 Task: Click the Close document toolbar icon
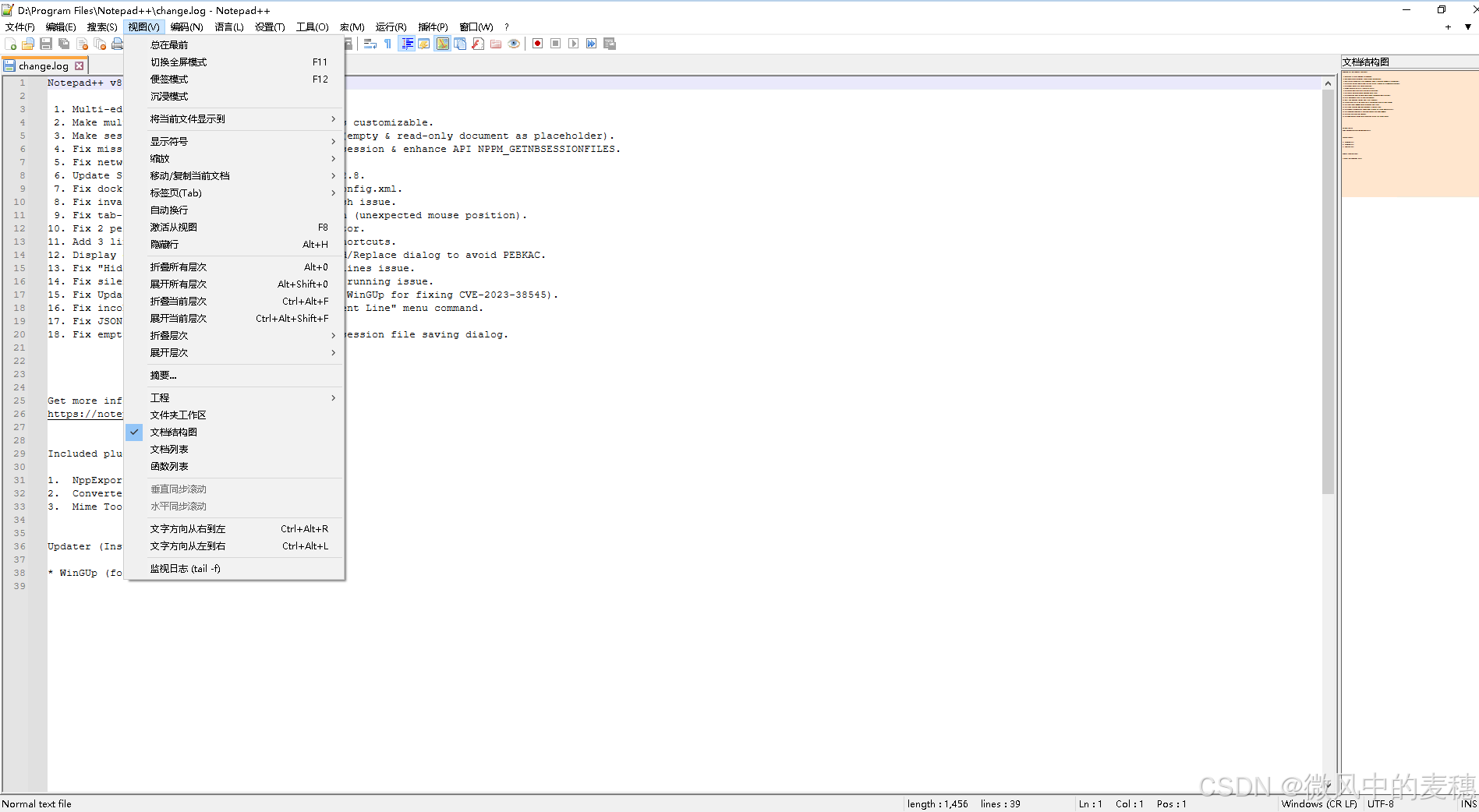[82, 44]
